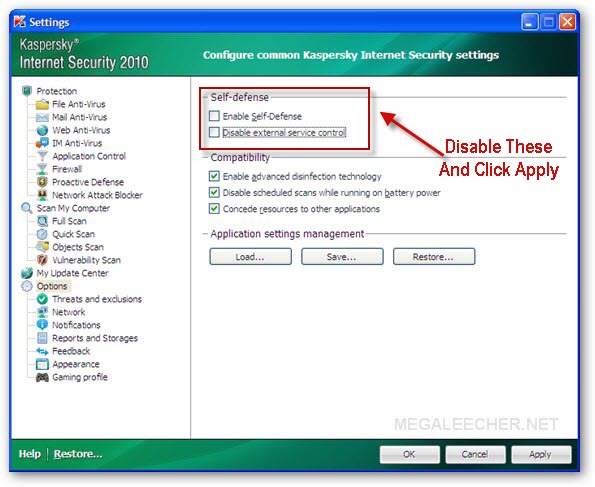Select the Notifications info icon

coord(42,325)
